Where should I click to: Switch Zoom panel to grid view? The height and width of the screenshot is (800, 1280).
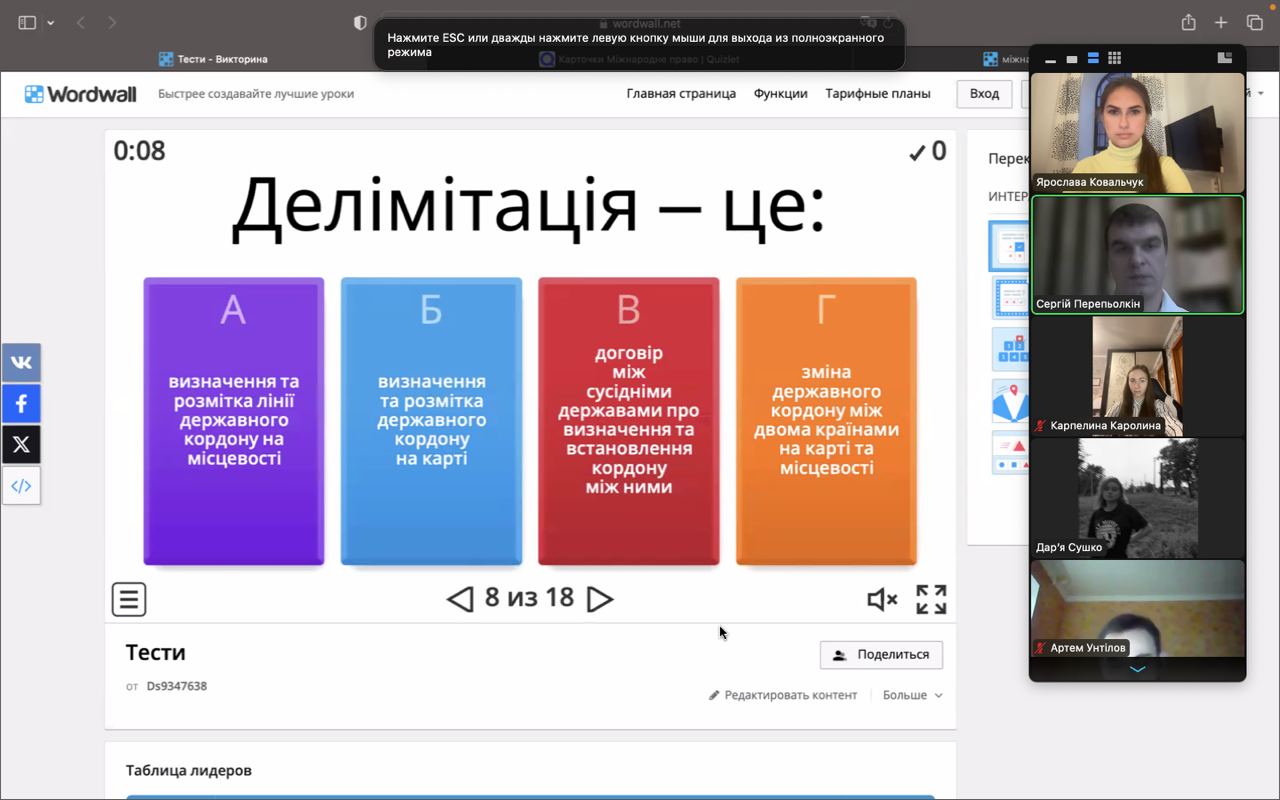pos(1115,59)
